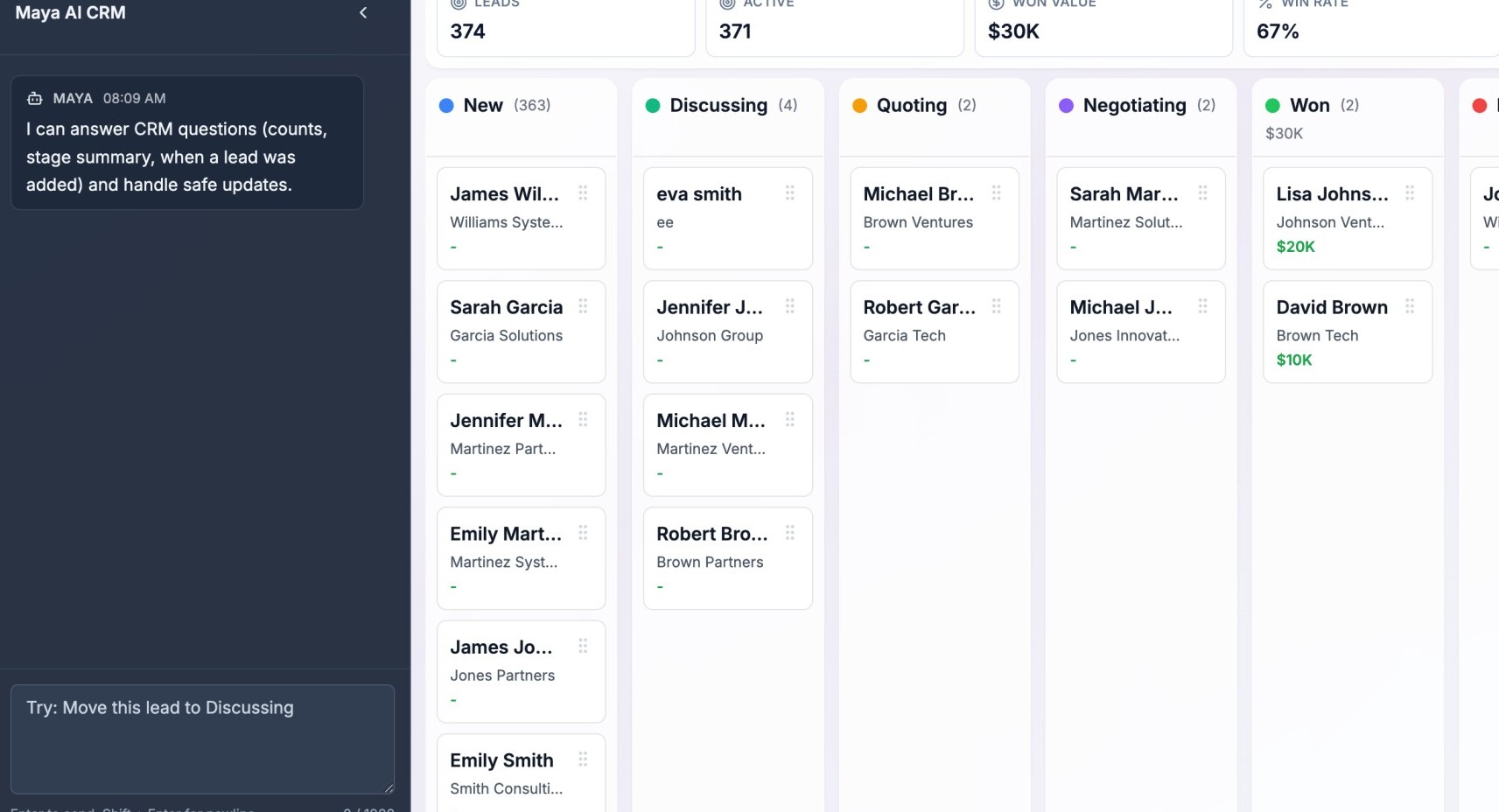Select the New column header
The image size is (1499, 812).
(x=522, y=117)
